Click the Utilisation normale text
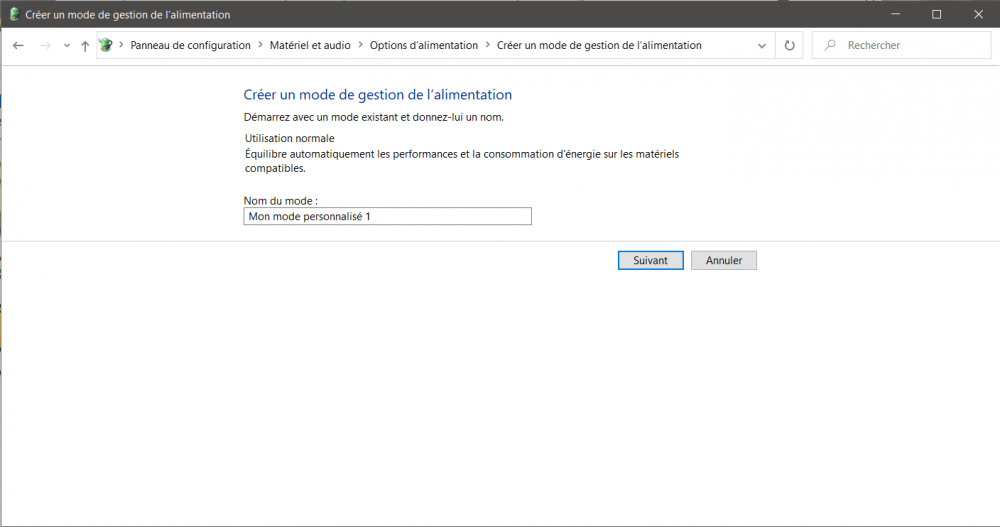 (x=290, y=138)
